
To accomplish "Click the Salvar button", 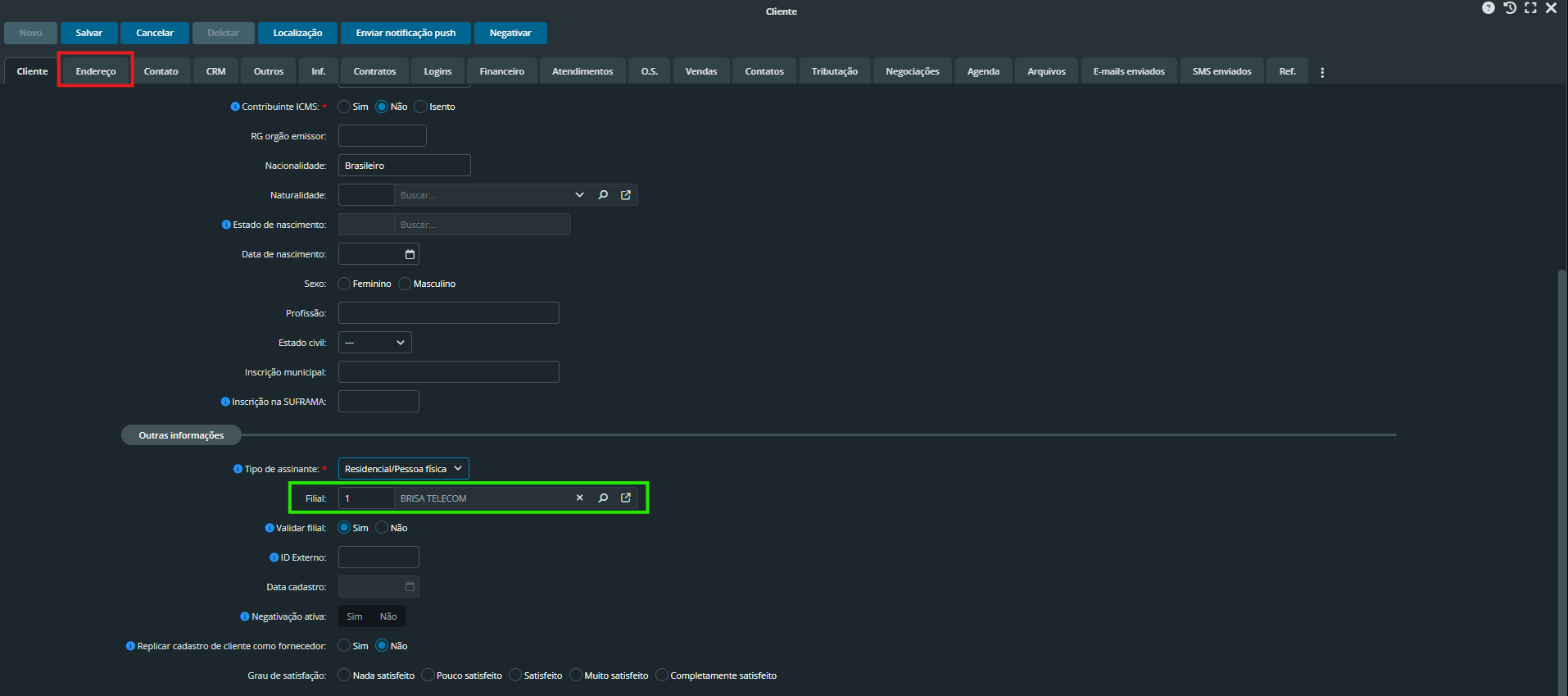I will (x=88, y=33).
